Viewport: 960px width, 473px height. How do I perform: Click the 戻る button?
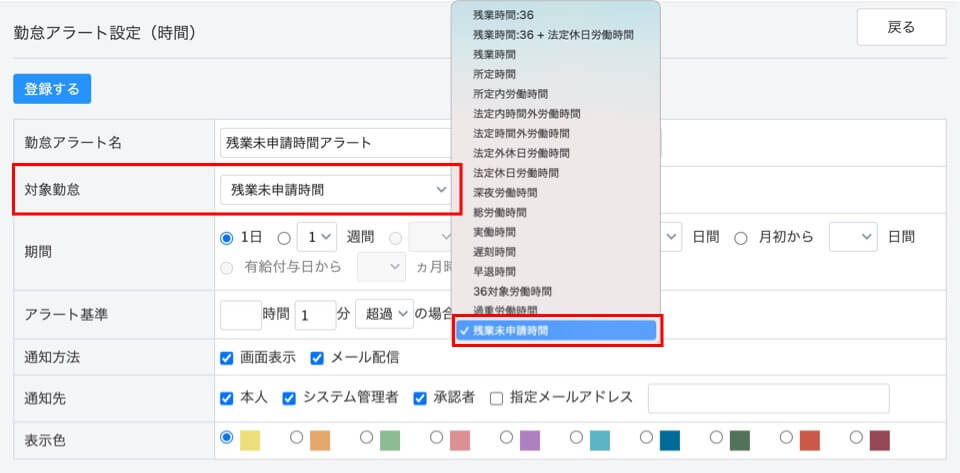901,27
